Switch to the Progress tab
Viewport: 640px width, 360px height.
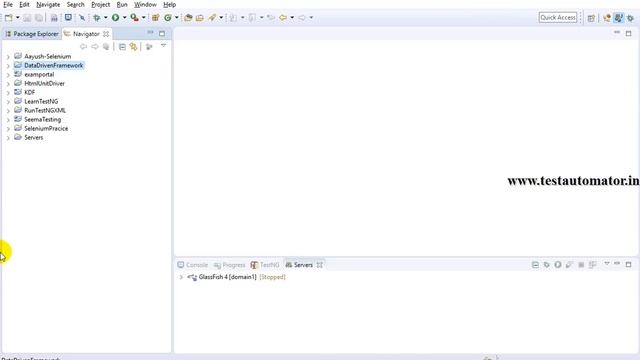229,265
